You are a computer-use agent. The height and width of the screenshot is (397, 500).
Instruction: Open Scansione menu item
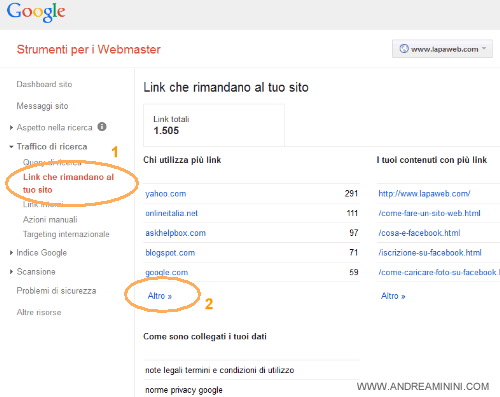36,272
